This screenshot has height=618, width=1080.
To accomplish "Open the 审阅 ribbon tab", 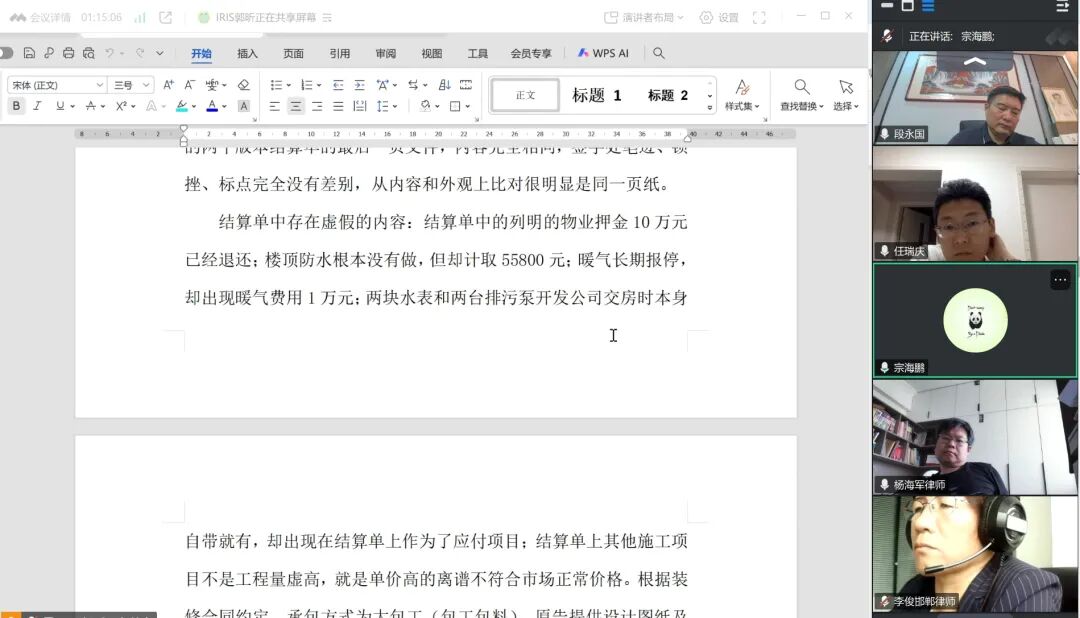I will 386,53.
